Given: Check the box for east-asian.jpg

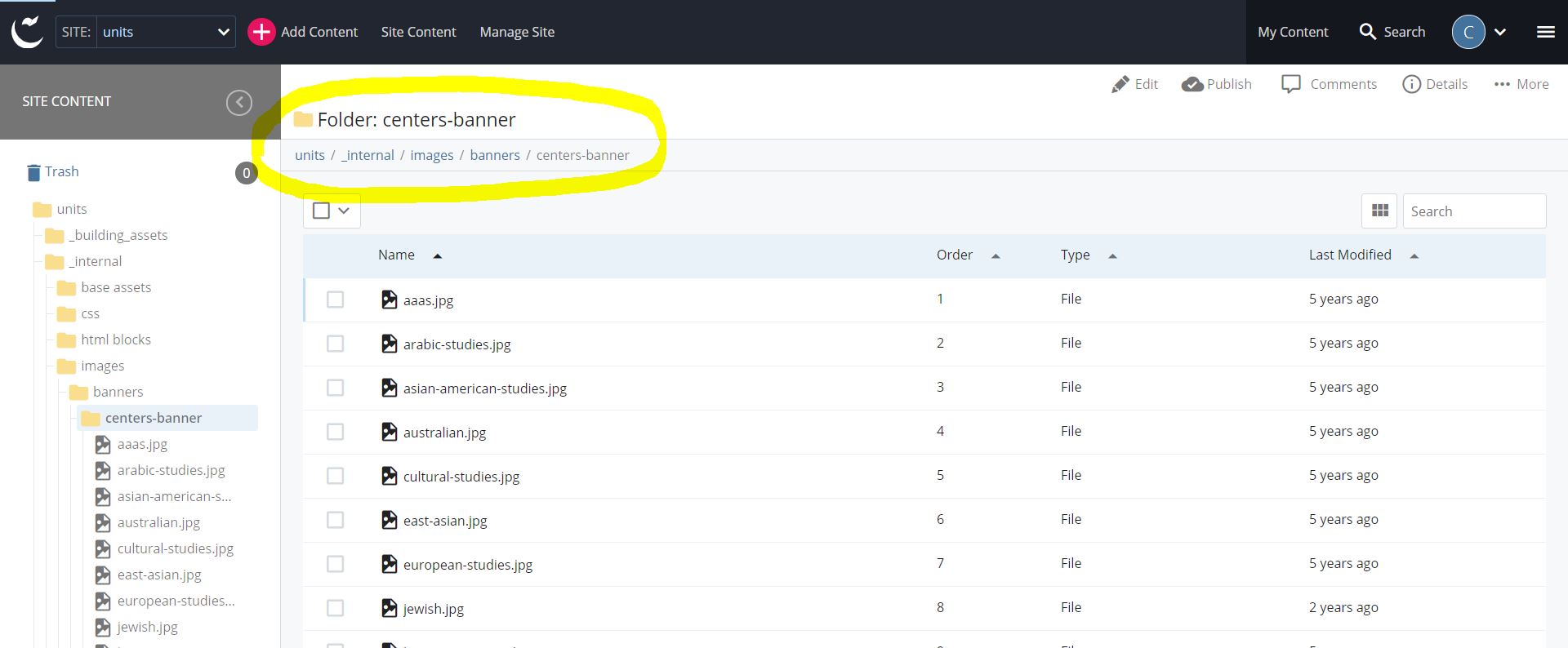Looking at the screenshot, I should pos(335,520).
